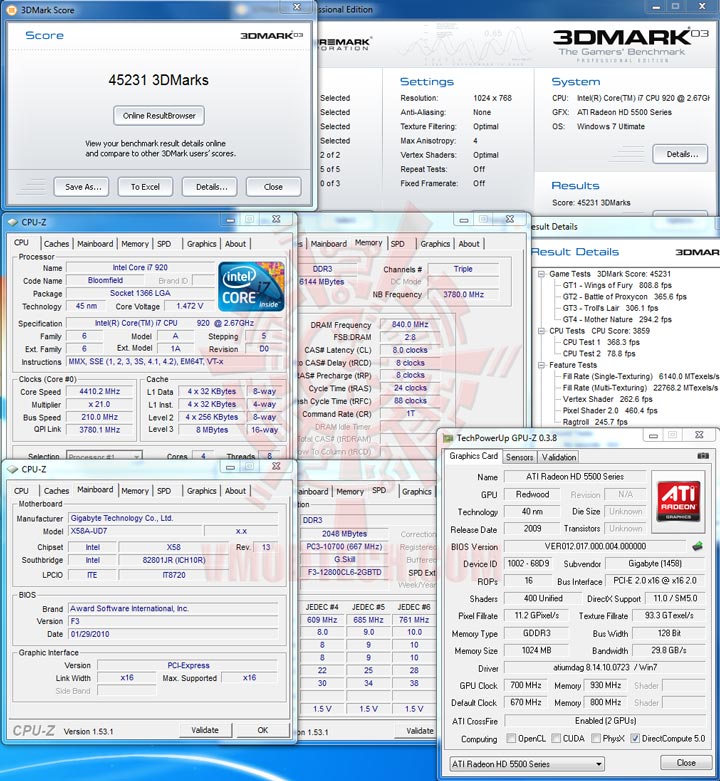Click Details... in the 3DMark Score window
The height and width of the screenshot is (781, 720).
(210, 187)
